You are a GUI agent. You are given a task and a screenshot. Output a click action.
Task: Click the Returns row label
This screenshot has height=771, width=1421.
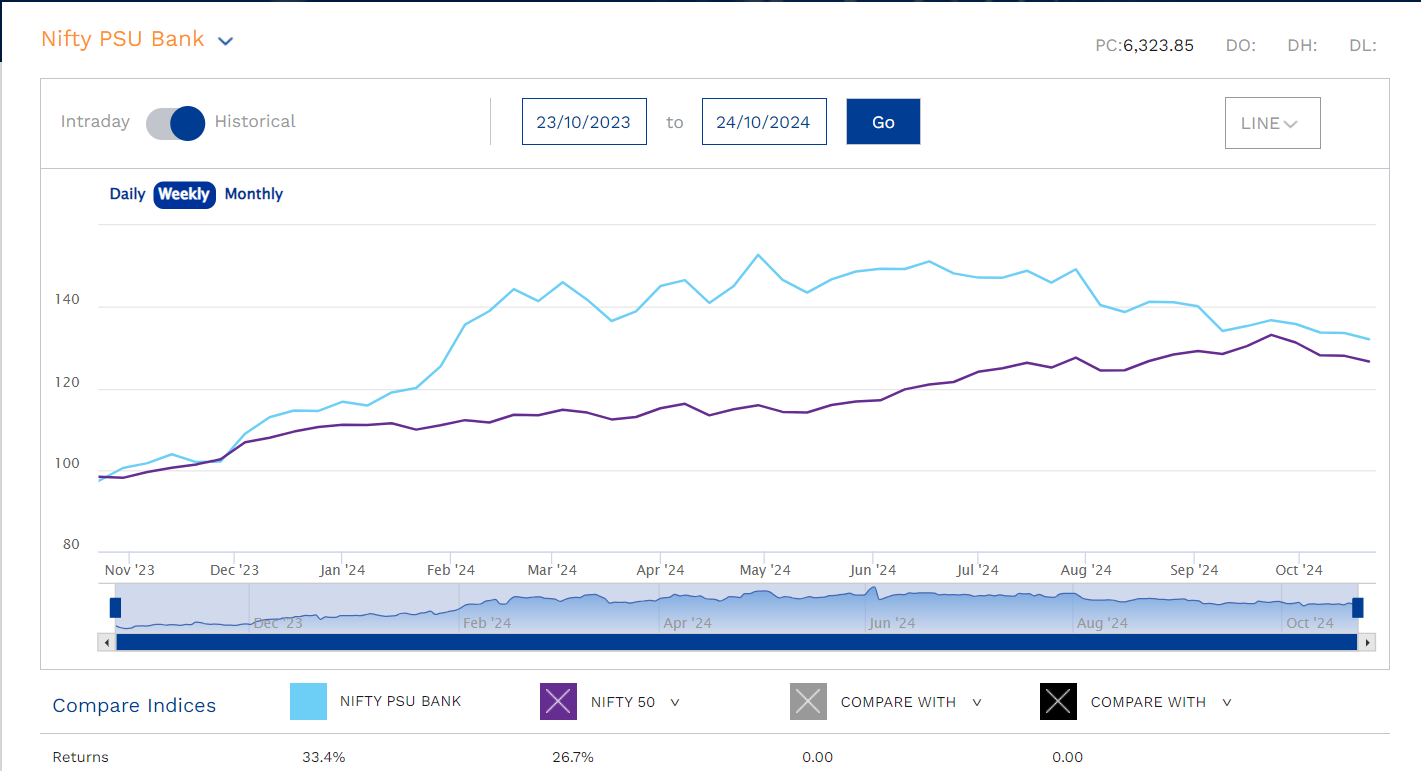81,757
